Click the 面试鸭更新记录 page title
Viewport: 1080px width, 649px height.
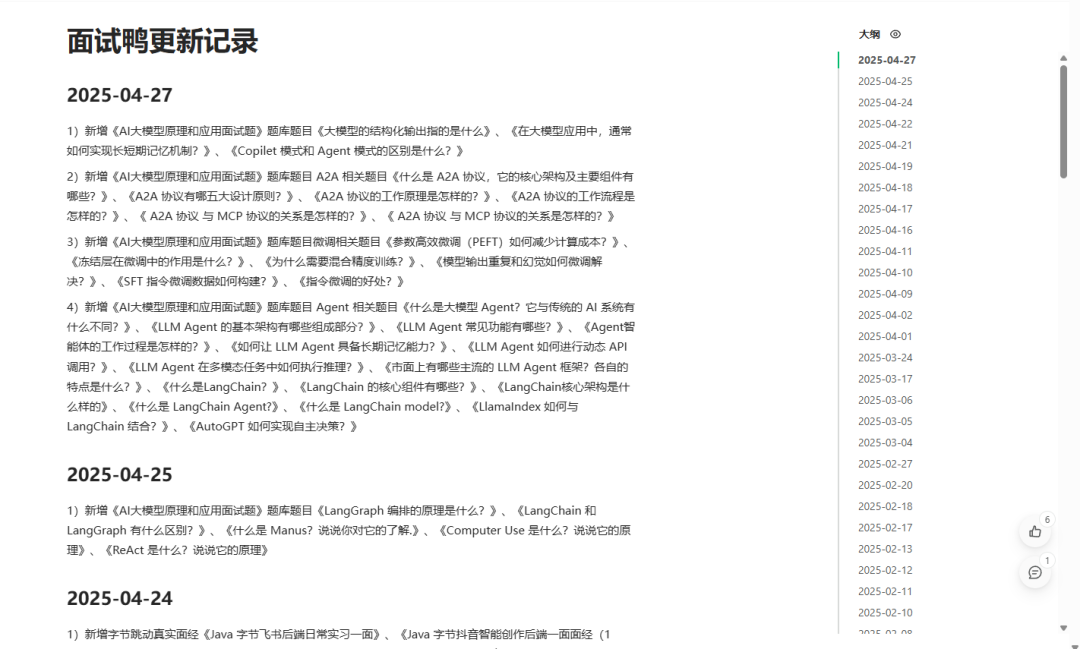tap(163, 41)
